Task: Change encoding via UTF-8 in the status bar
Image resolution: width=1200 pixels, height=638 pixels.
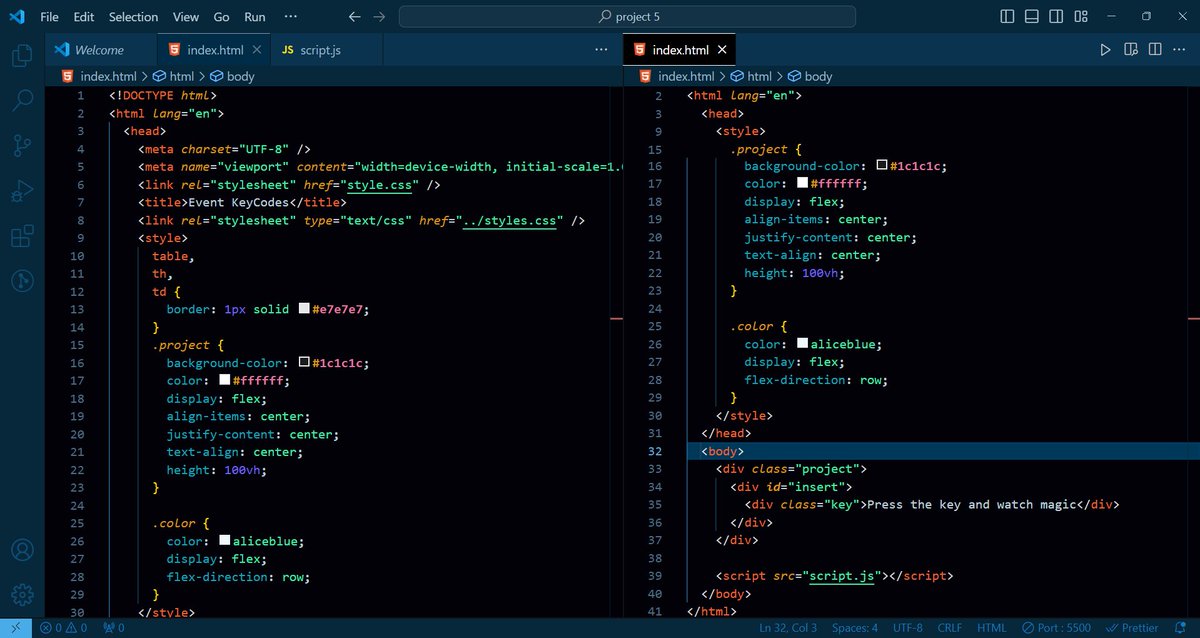Action: [907, 628]
